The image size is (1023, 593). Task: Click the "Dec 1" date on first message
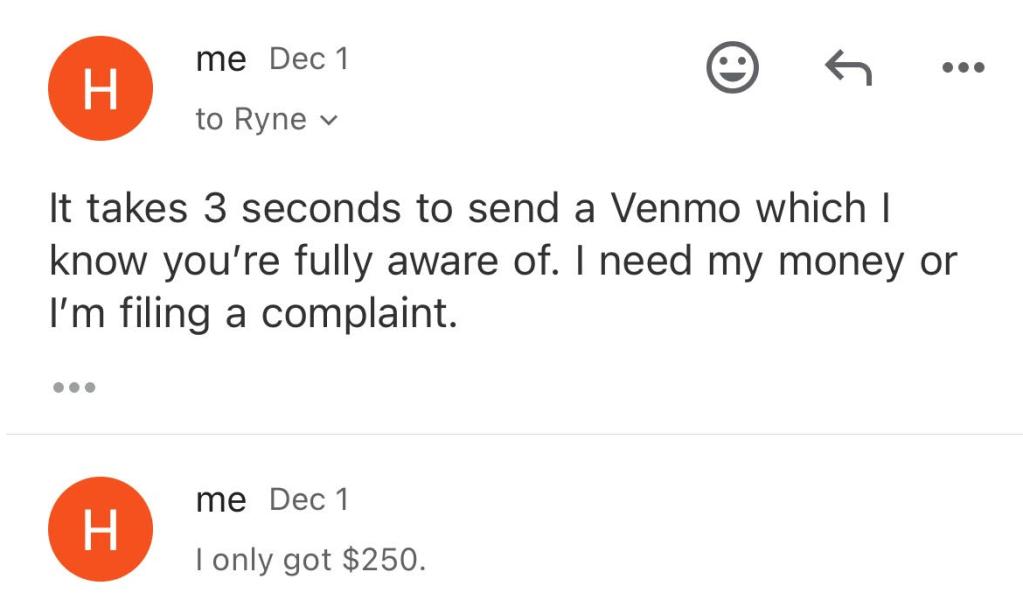309,60
